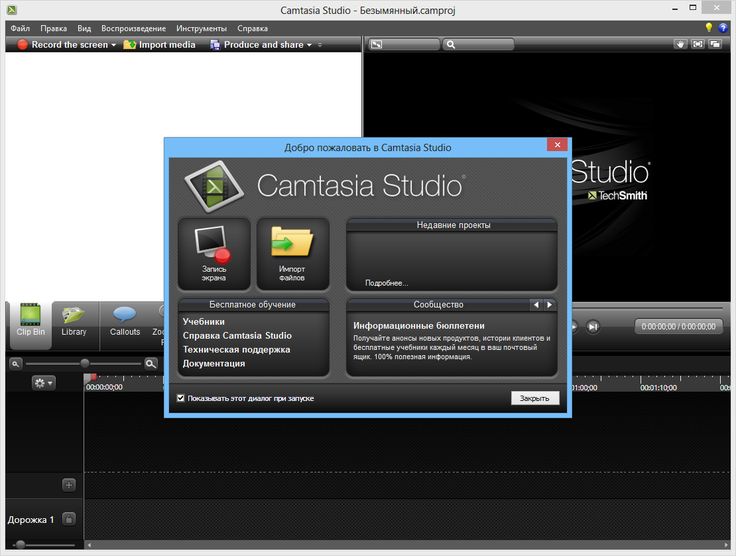Click Produce and share in toolbar
The height and width of the screenshot is (556, 736).
click(x=257, y=45)
